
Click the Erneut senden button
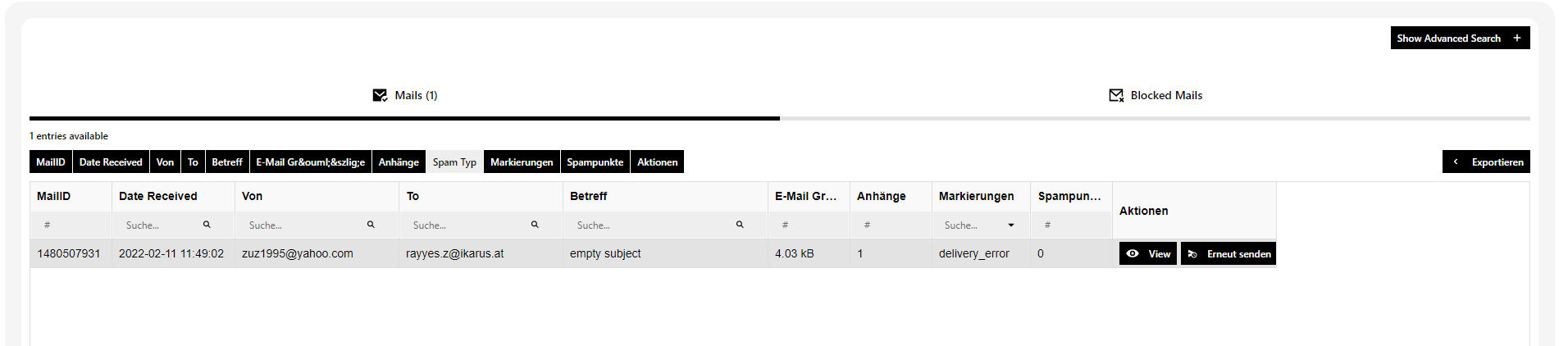pyautogui.click(x=1228, y=253)
